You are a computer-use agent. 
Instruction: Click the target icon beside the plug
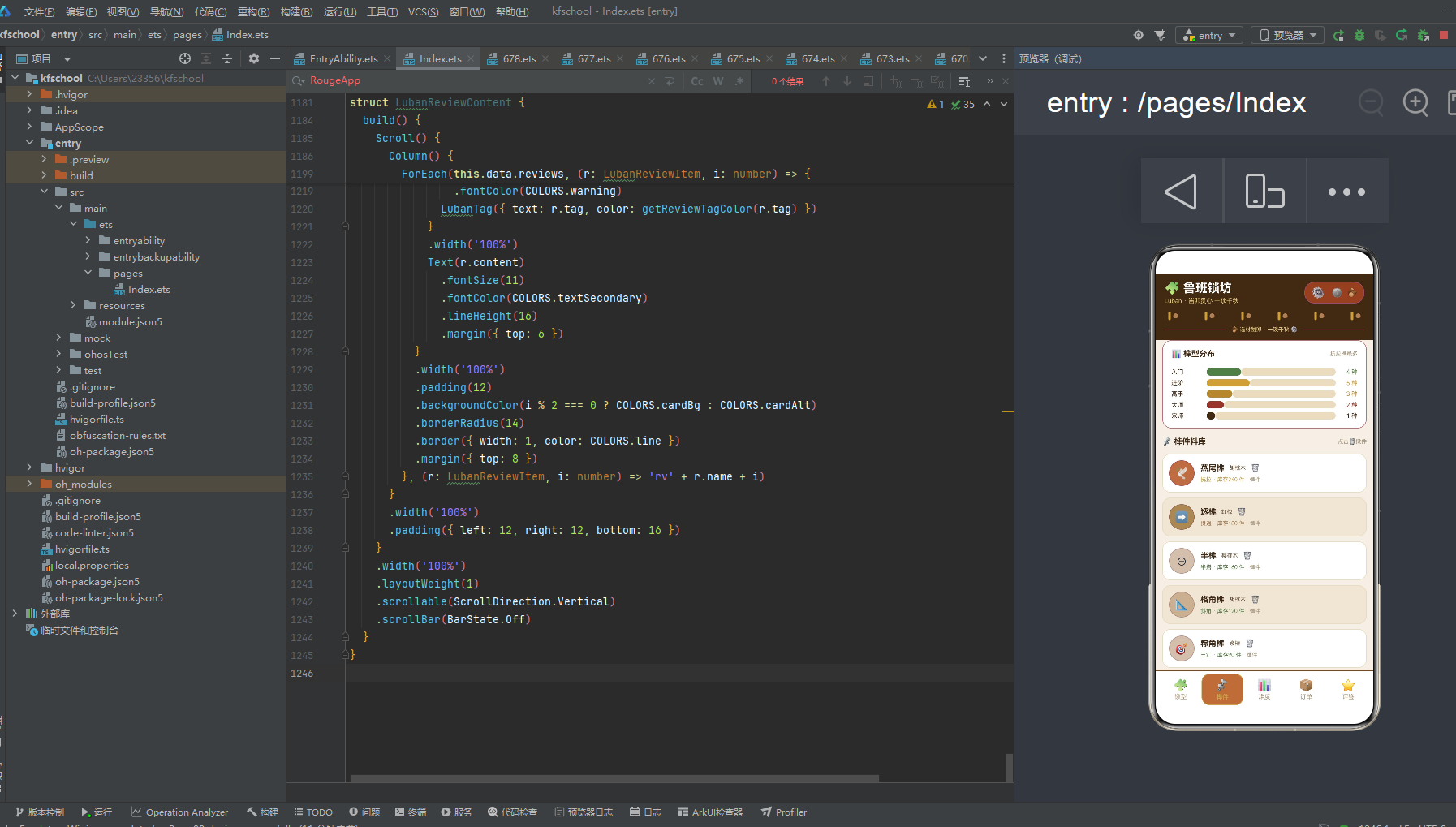(1139, 35)
